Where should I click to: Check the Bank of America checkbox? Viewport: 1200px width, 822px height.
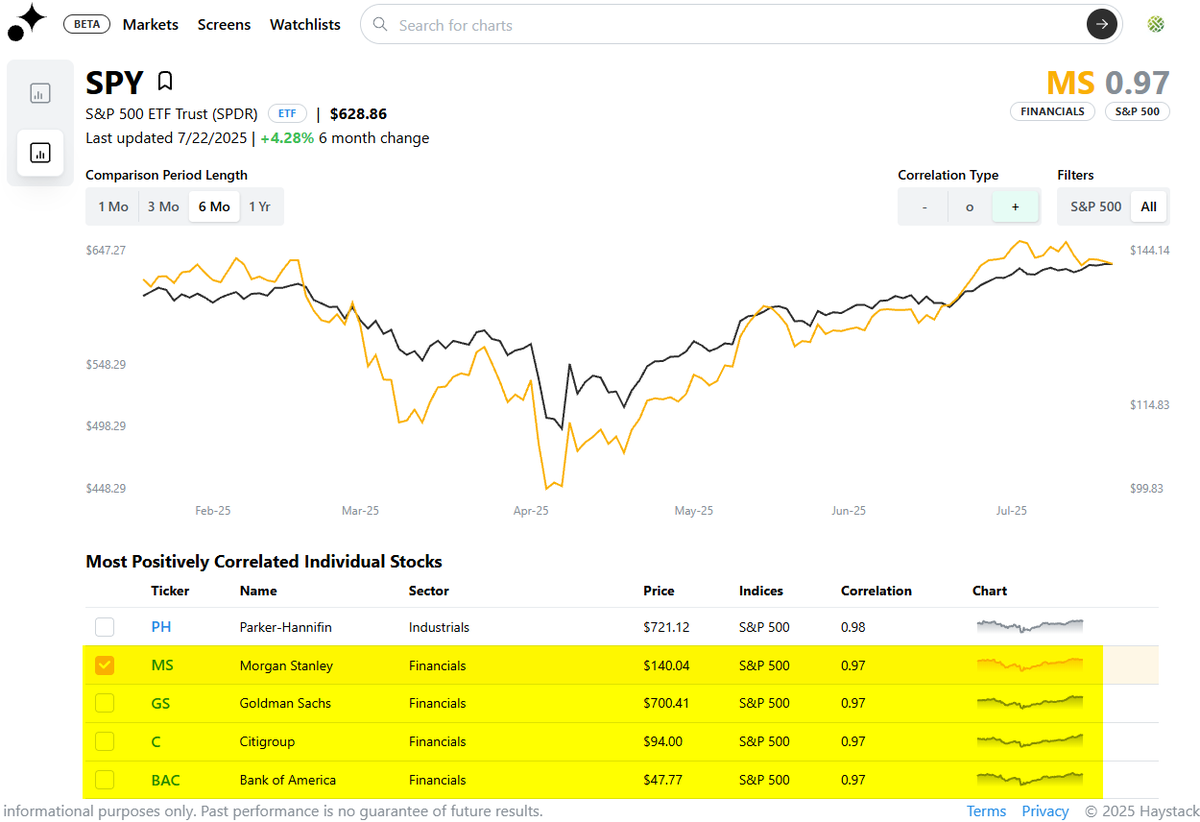pos(105,779)
